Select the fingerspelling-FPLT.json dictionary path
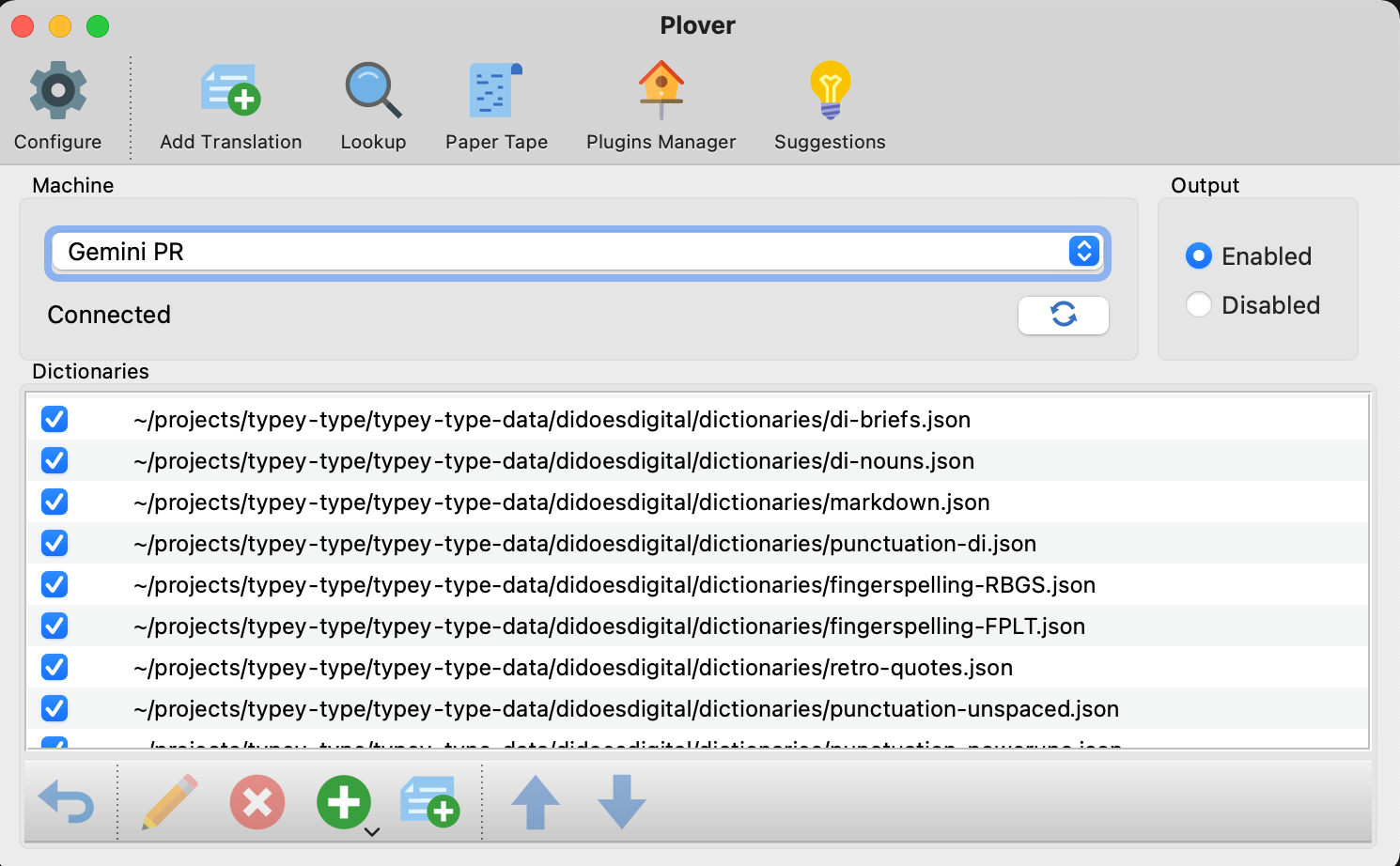The height and width of the screenshot is (866, 1400). point(610,626)
